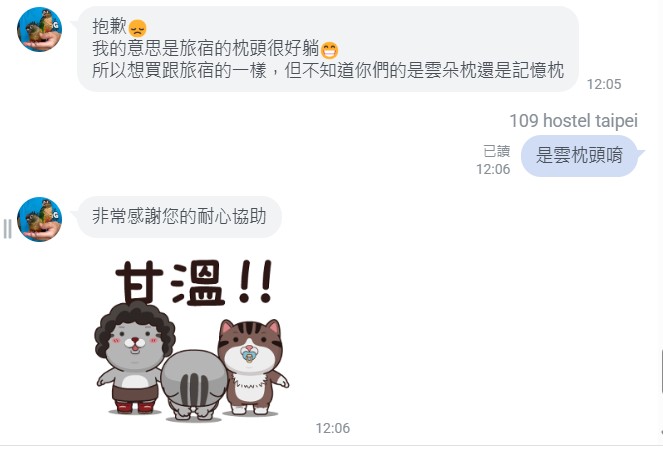
Task: Click the grinning emoji after 枕頭很好躺
Action: 329,50
